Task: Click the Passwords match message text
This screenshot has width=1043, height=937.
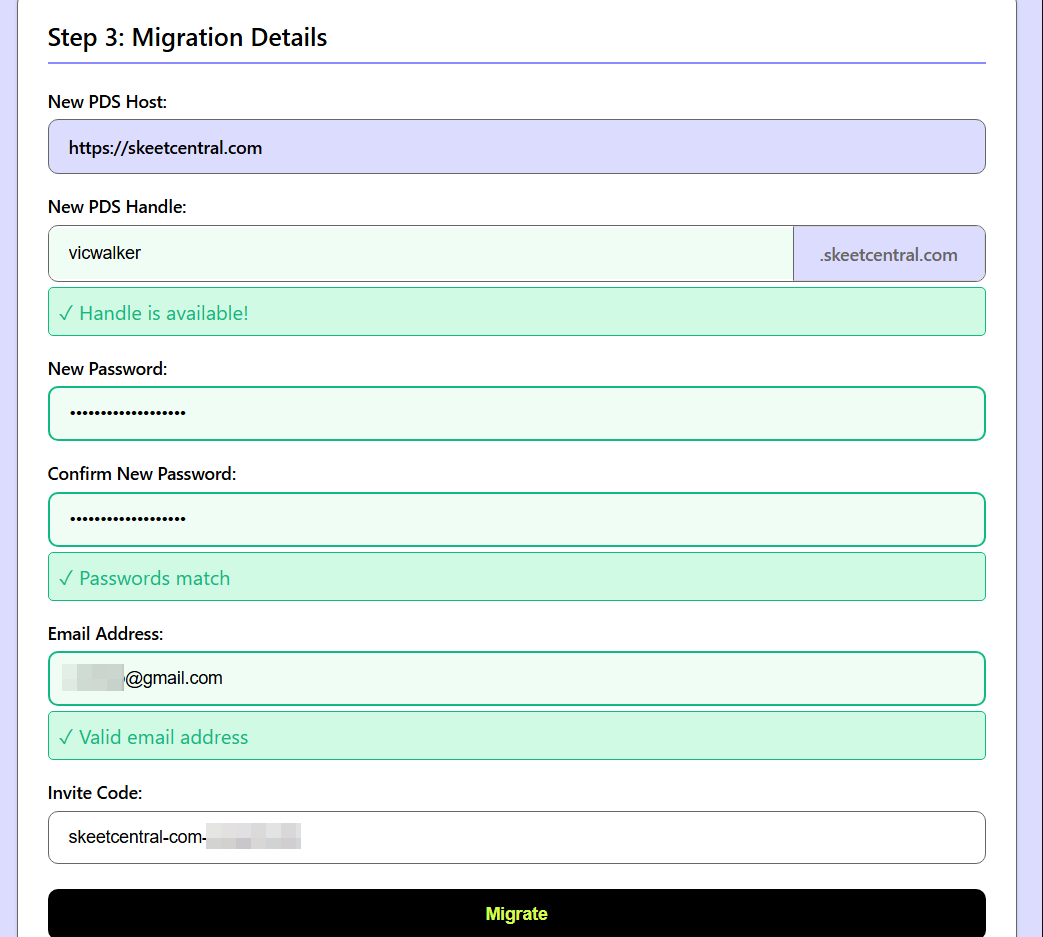Action: 155,578
